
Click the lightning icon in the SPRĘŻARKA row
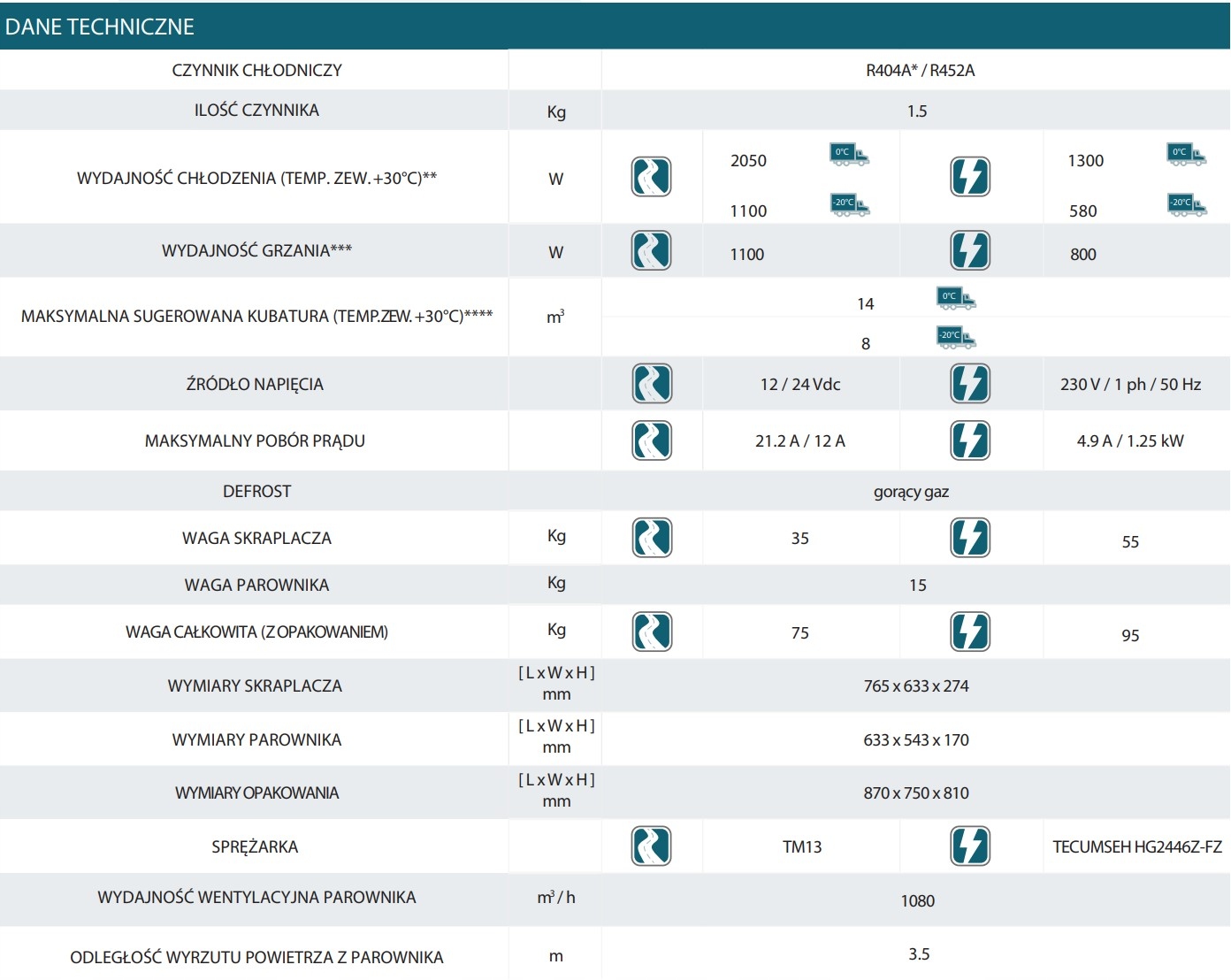pyautogui.click(x=970, y=846)
